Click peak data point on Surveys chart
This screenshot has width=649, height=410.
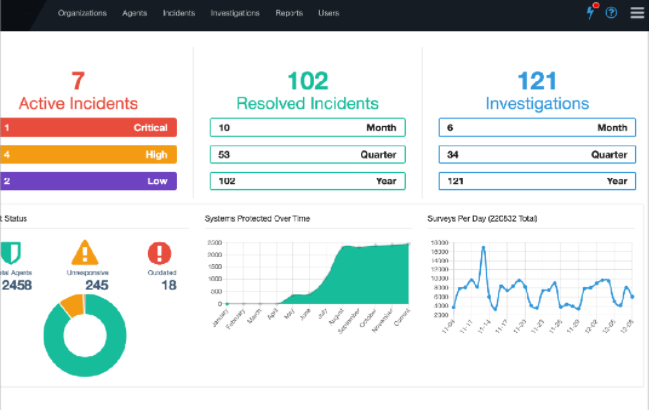click(x=483, y=248)
